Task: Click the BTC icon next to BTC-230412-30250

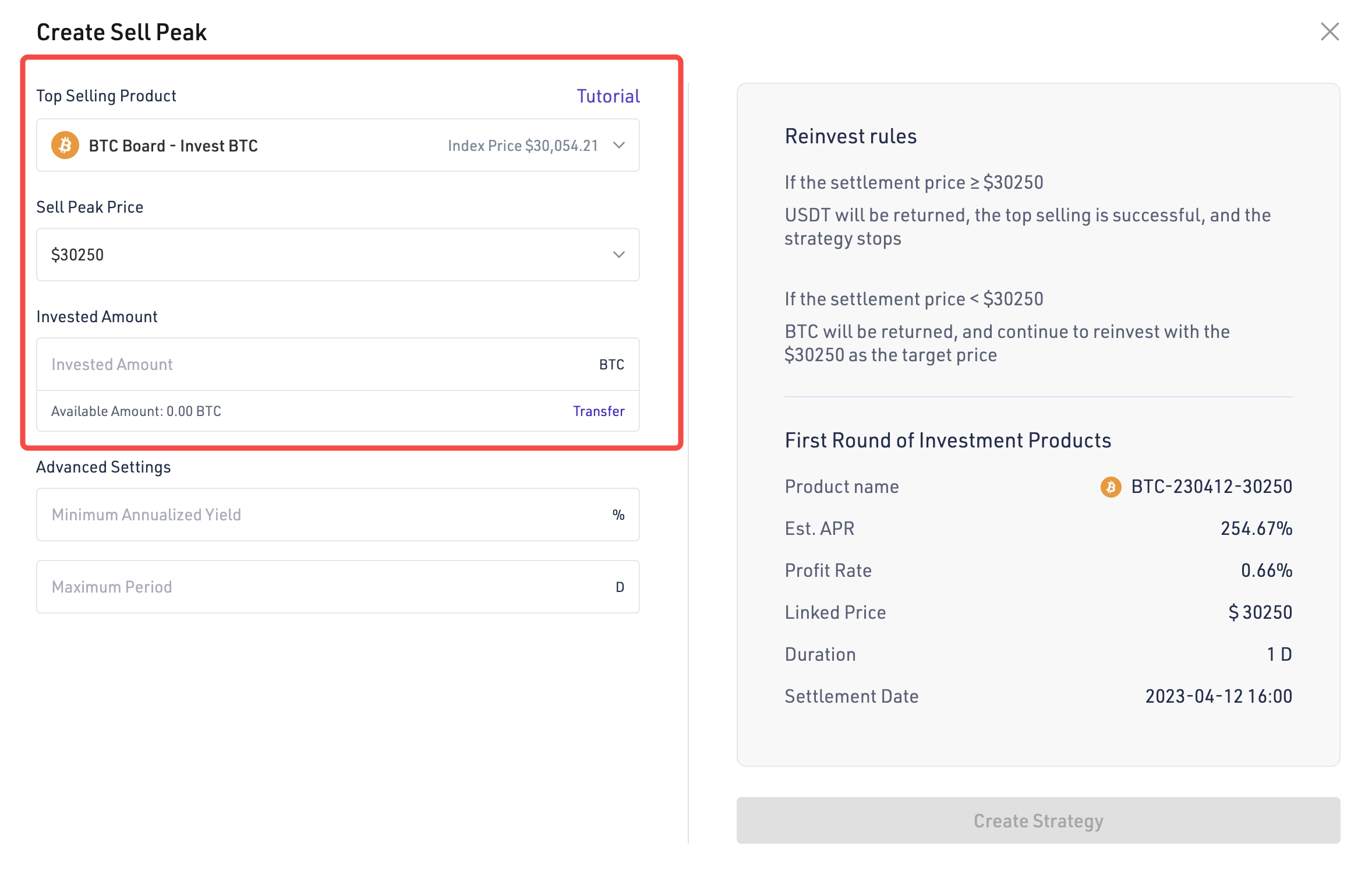Action: point(1110,487)
